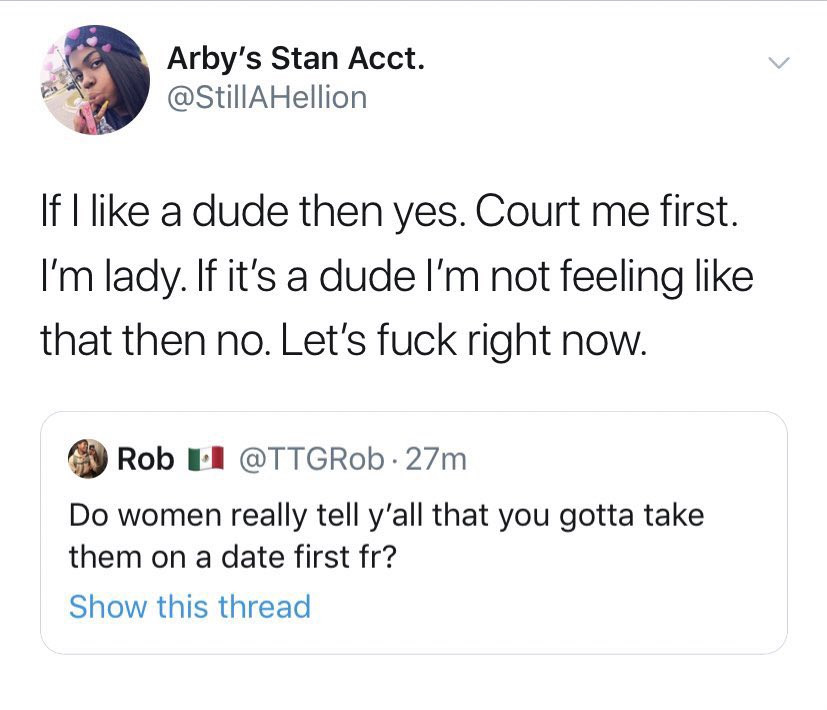Select the "Rob" name in quoted tweet
Screen dimensions: 827x710
(x=146, y=459)
